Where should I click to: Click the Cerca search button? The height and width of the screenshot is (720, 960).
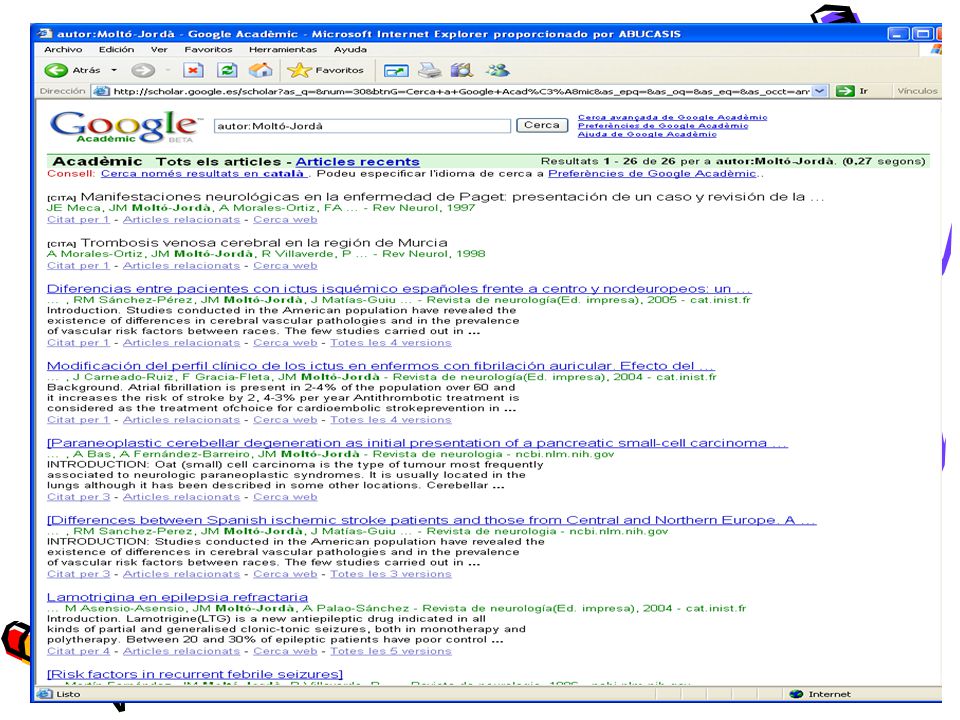542,125
